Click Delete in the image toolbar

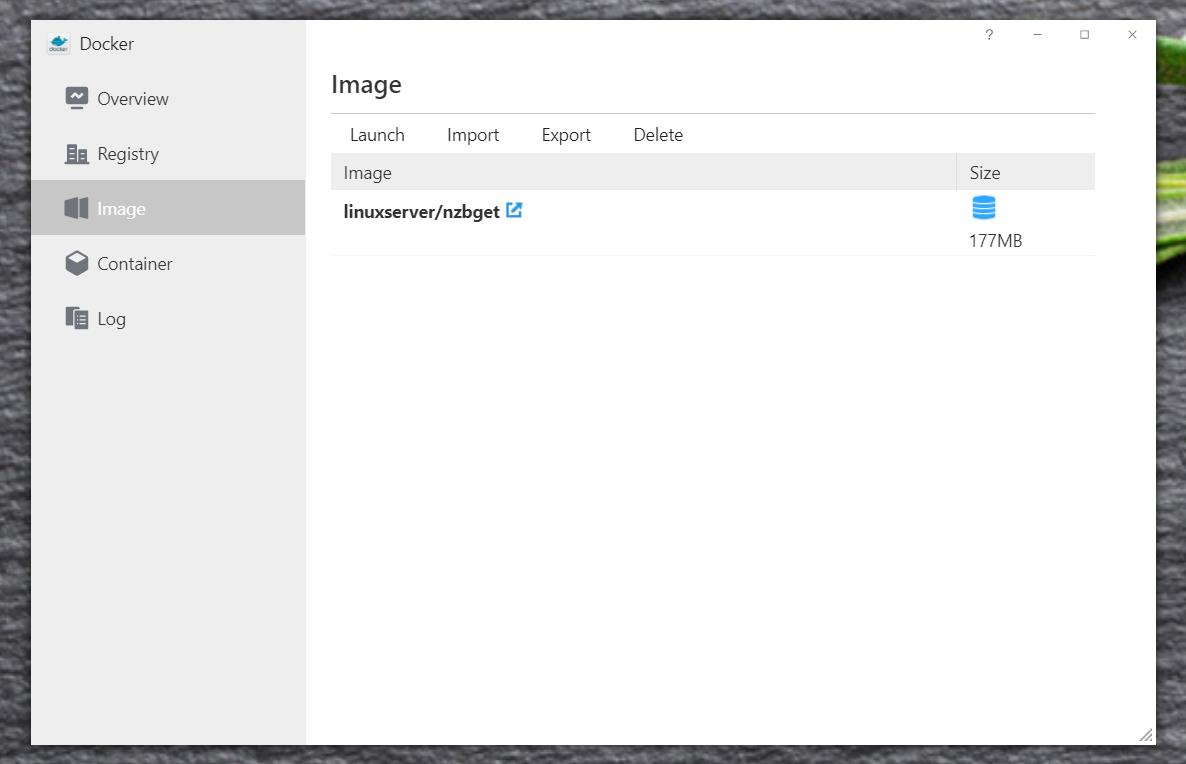pyautogui.click(x=658, y=135)
